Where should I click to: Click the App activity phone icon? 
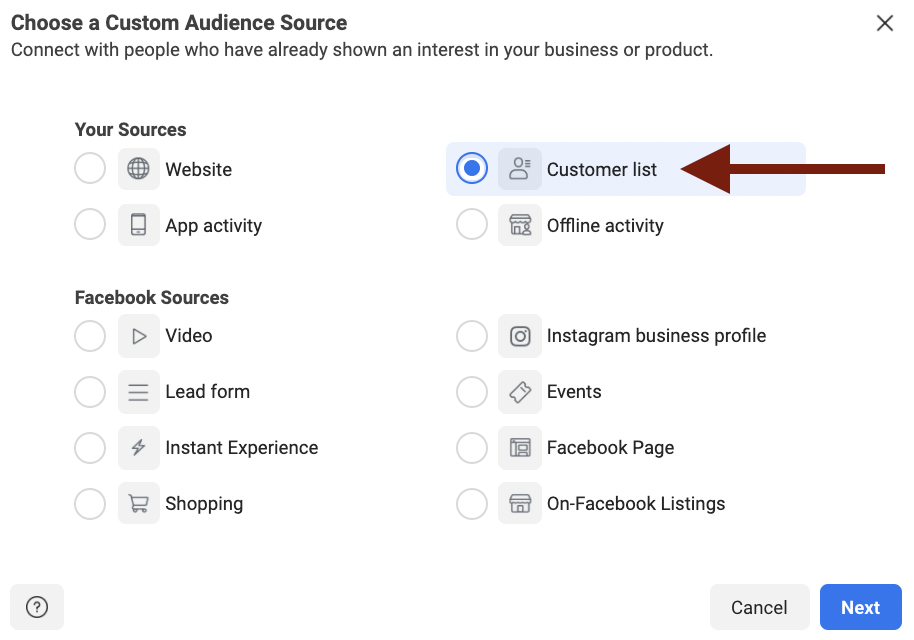point(139,225)
